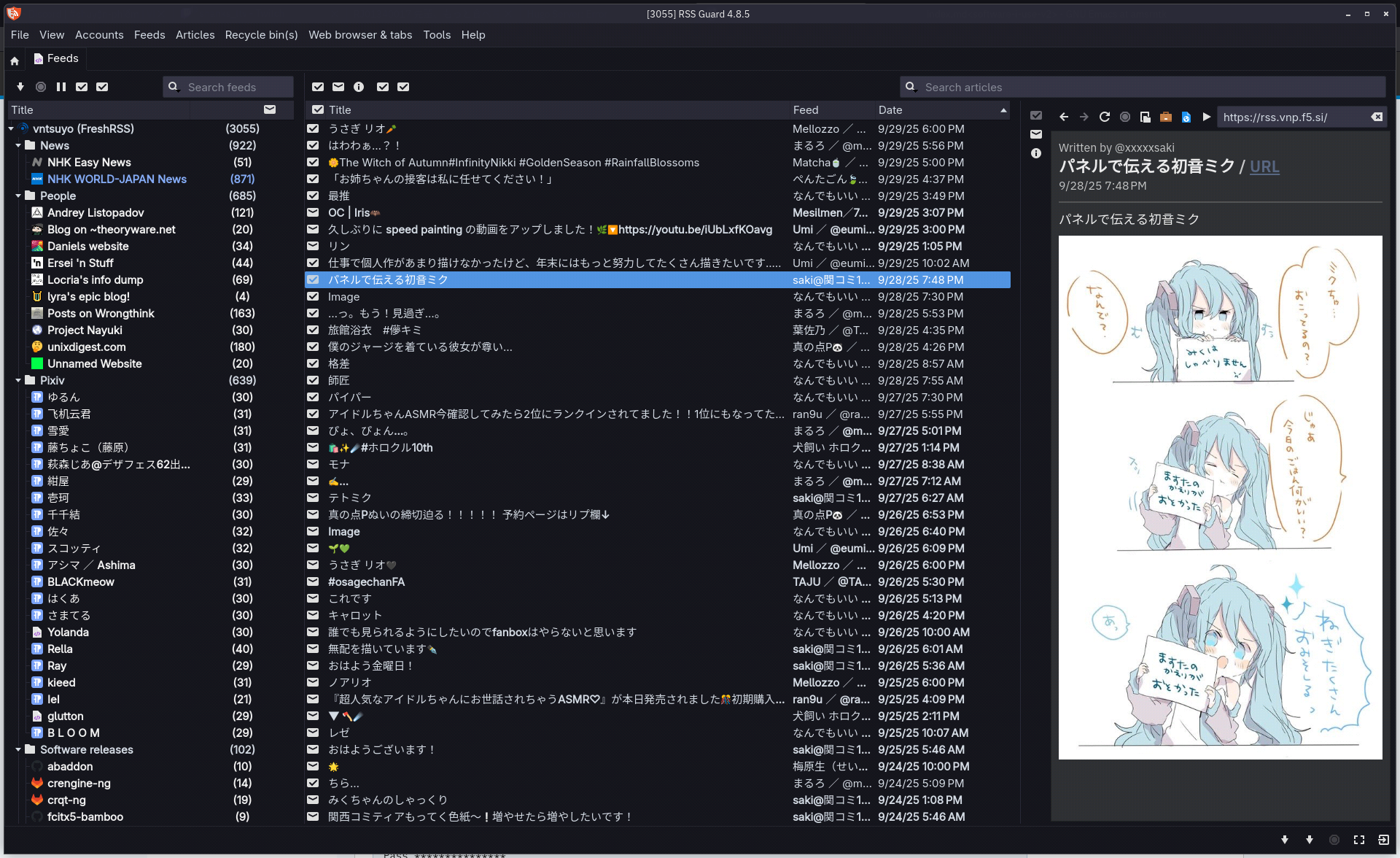Click the home icon left of Feeds tab
The image size is (1400, 858).
coord(15,61)
